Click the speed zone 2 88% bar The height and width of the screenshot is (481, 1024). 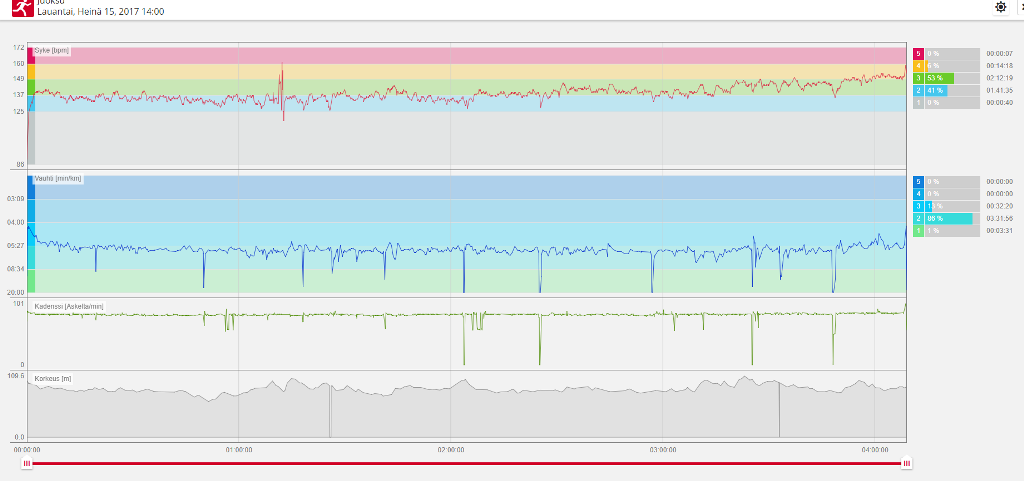[948, 218]
